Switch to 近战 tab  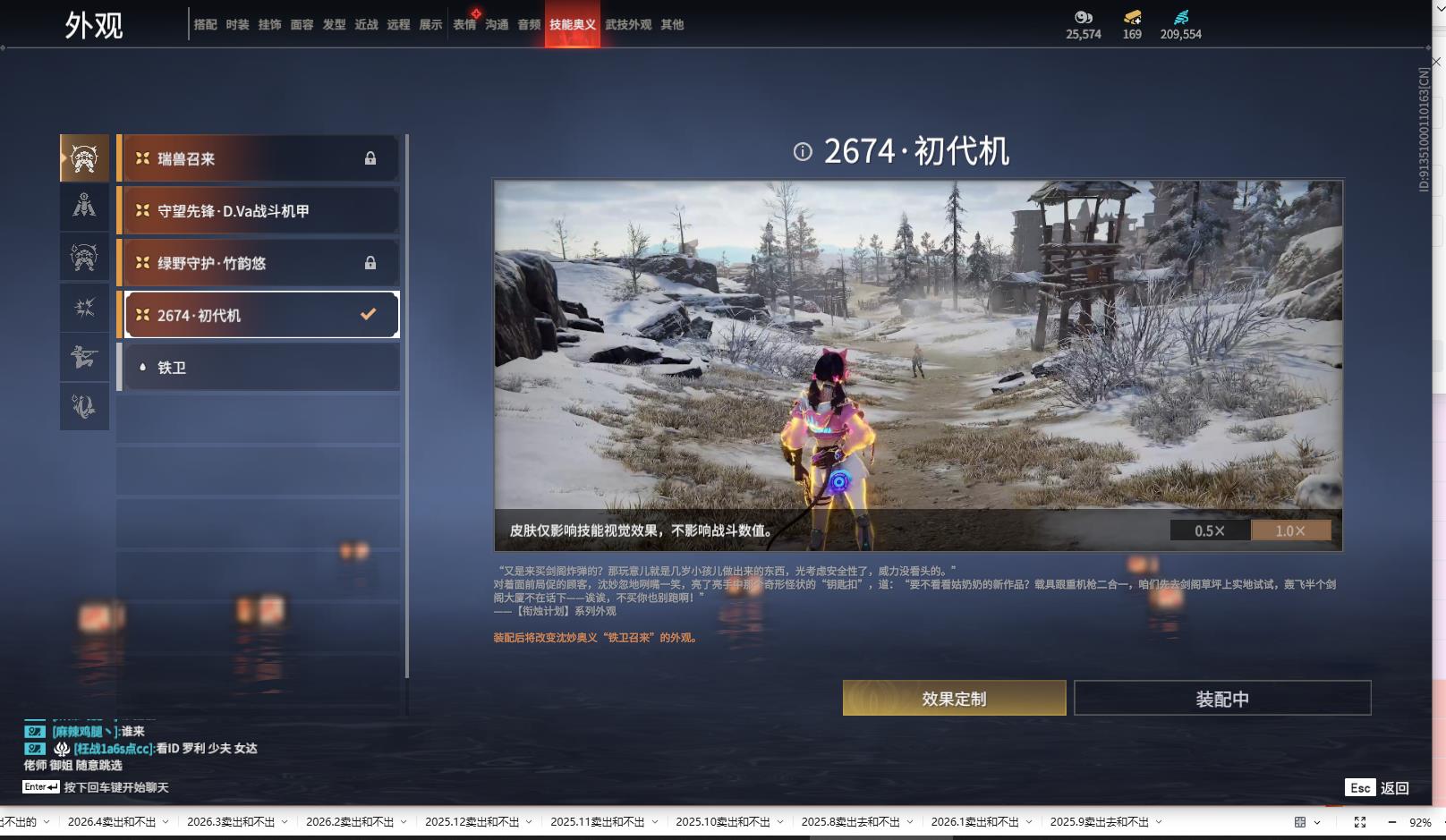pyautogui.click(x=367, y=25)
